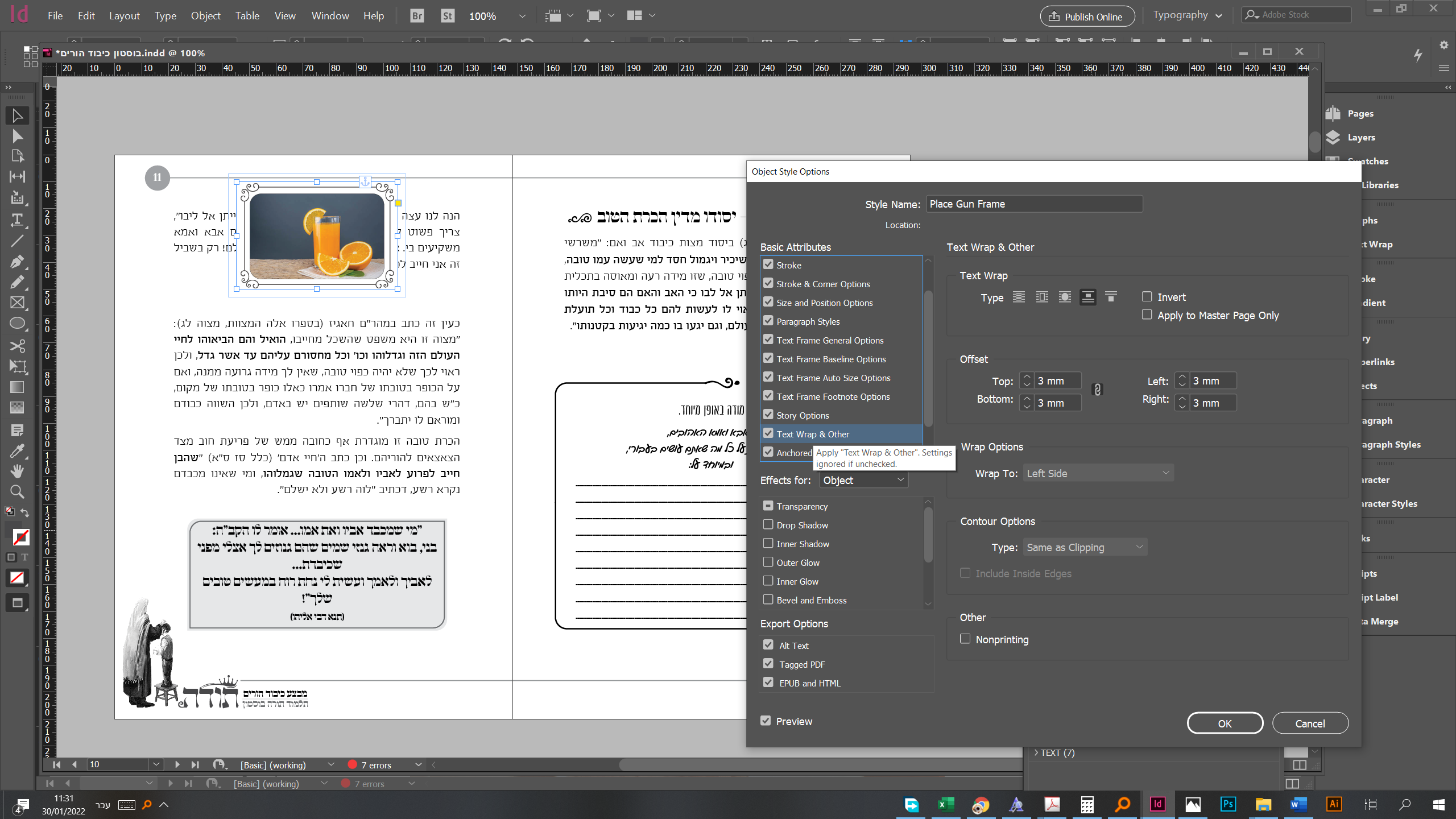
Task: Enable Drop Shadow effect checkbox
Action: tap(768, 525)
